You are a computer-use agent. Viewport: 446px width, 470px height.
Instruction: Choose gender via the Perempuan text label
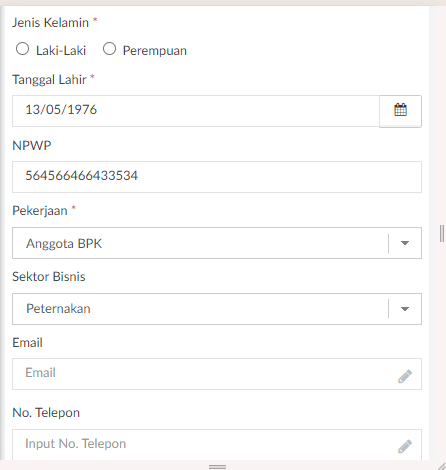155,51
